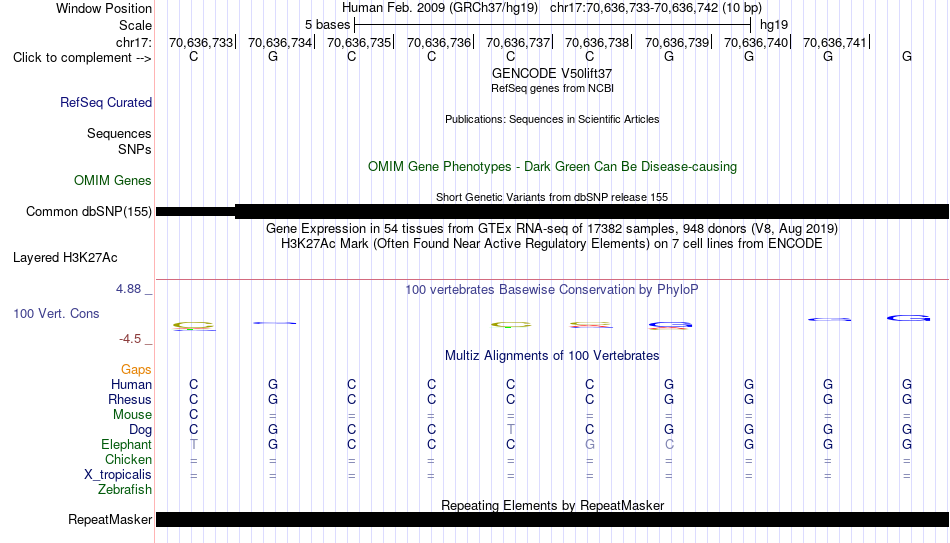Click the orange Gaps label
Image resolution: width=950 pixels, height=543 pixels.
tap(136, 369)
